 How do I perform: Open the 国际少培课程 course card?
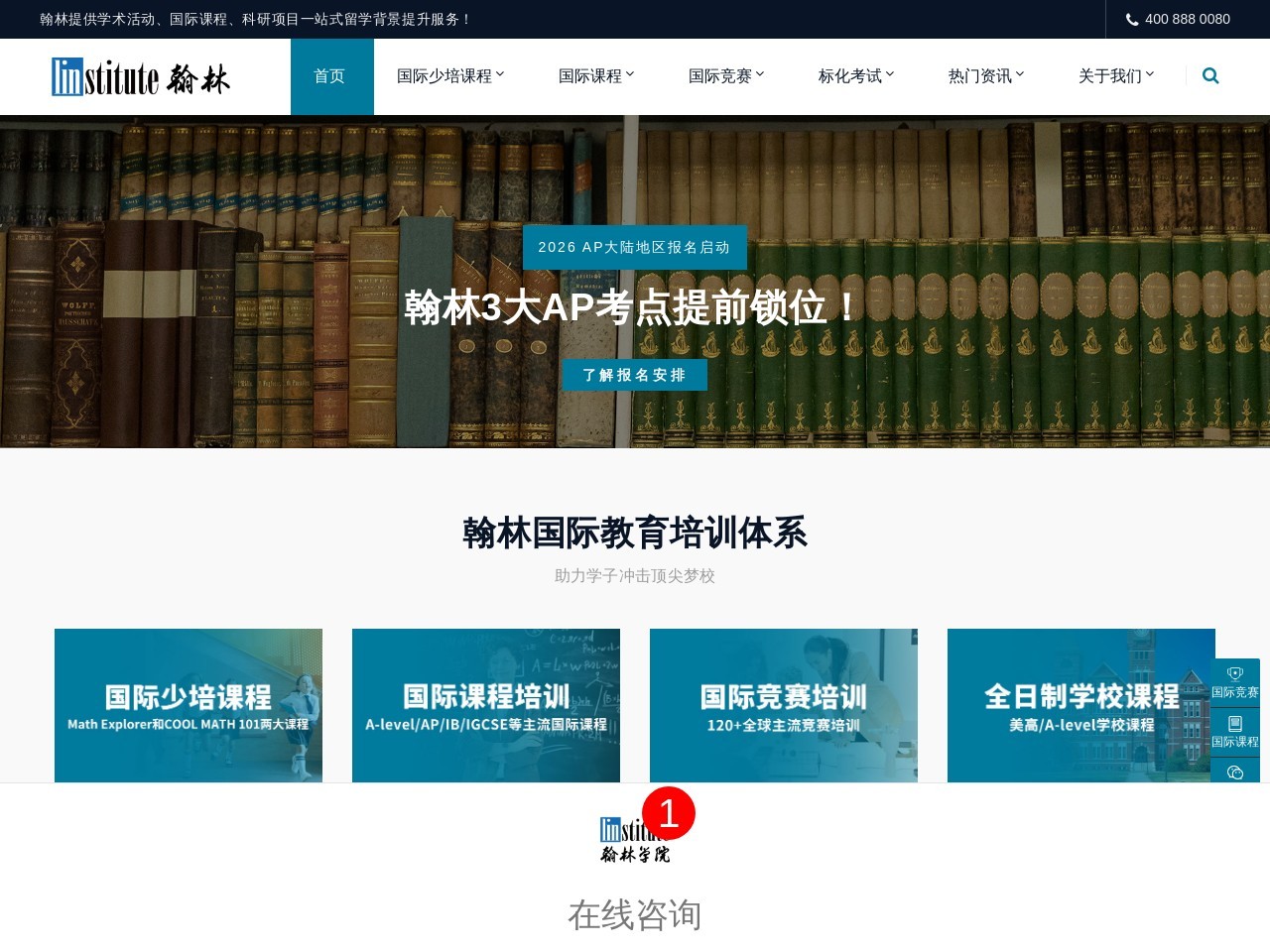(189, 705)
